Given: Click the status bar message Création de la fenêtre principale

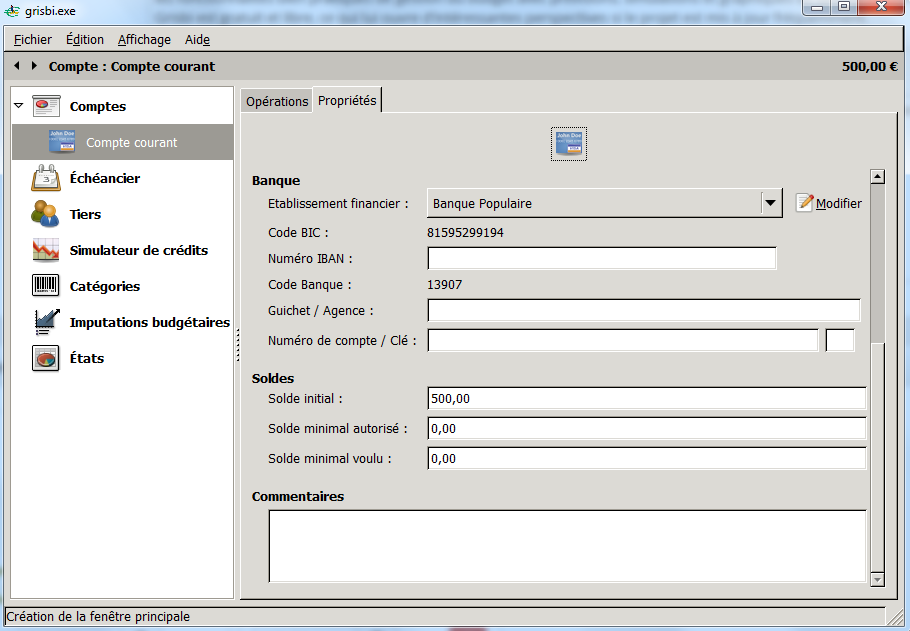Looking at the screenshot, I should [98, 616].
